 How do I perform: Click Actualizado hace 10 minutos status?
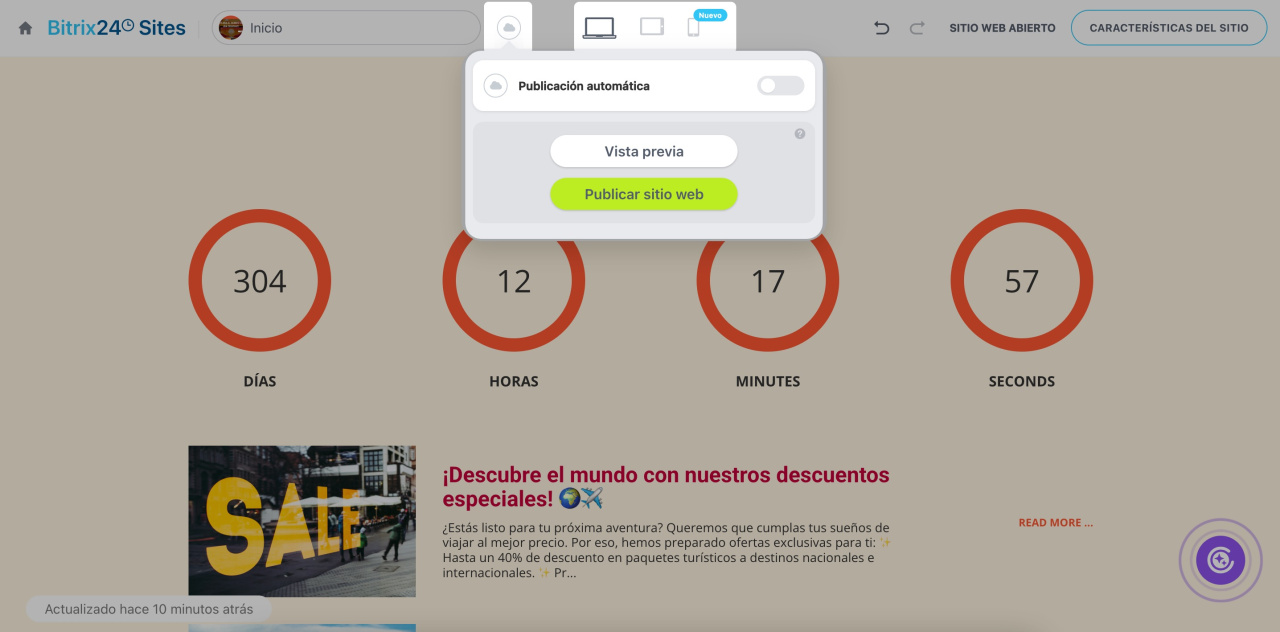(x=149, y=609)
